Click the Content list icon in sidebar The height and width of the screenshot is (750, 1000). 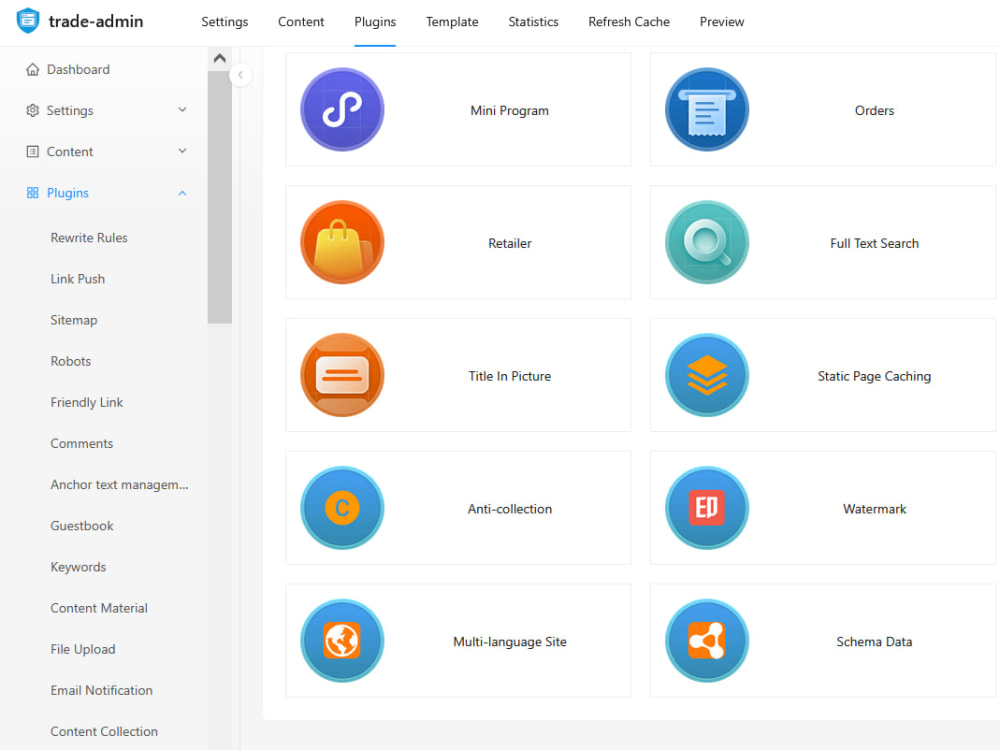coord(33,151)
